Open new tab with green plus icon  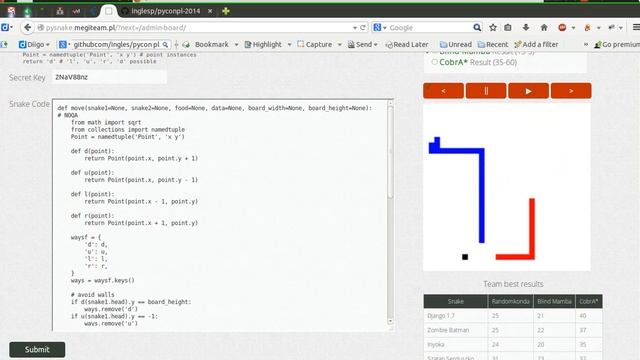(226, 11)
